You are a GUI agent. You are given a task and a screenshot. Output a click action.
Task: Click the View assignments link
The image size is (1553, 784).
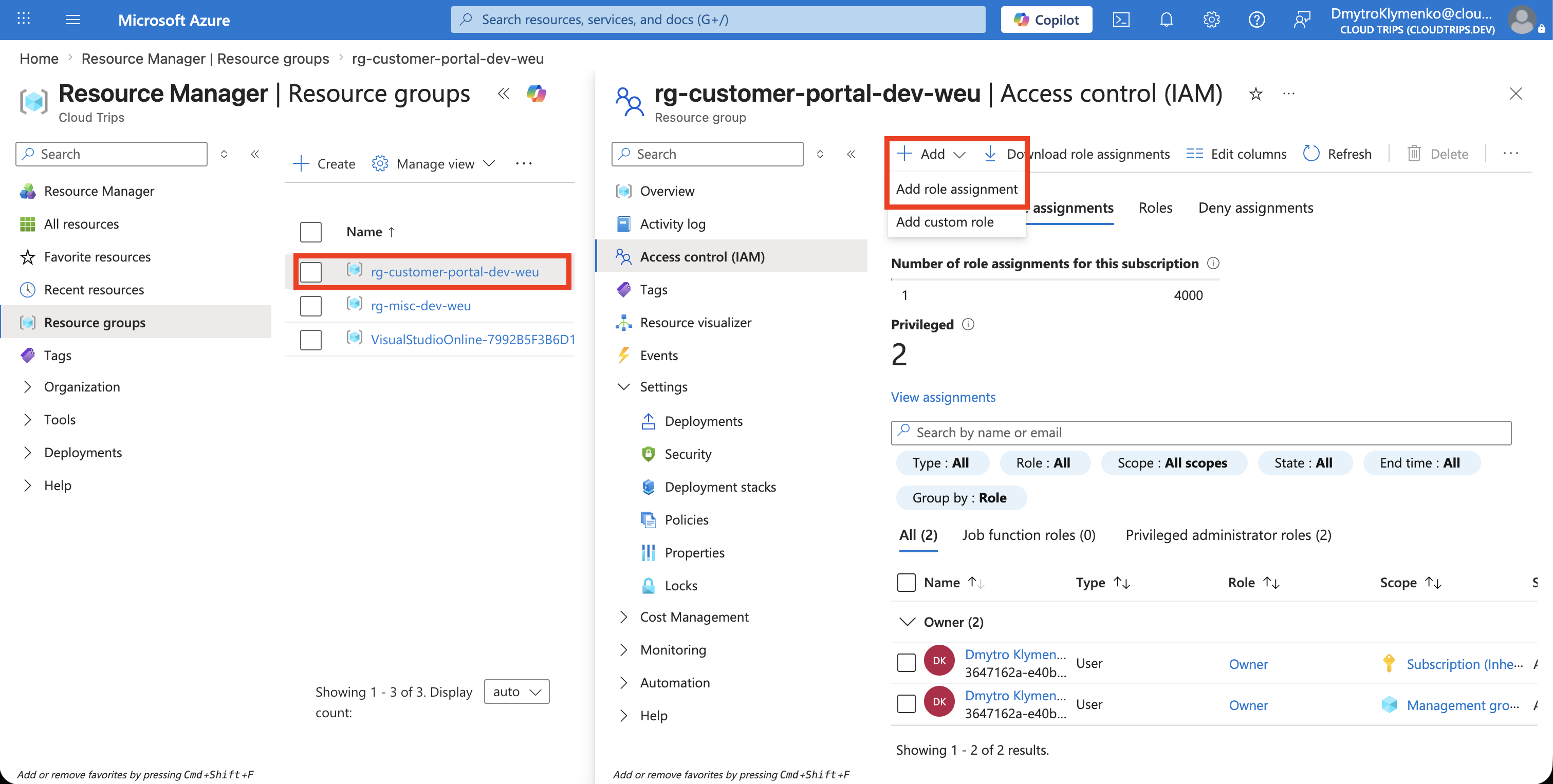(x=943, y=397)
